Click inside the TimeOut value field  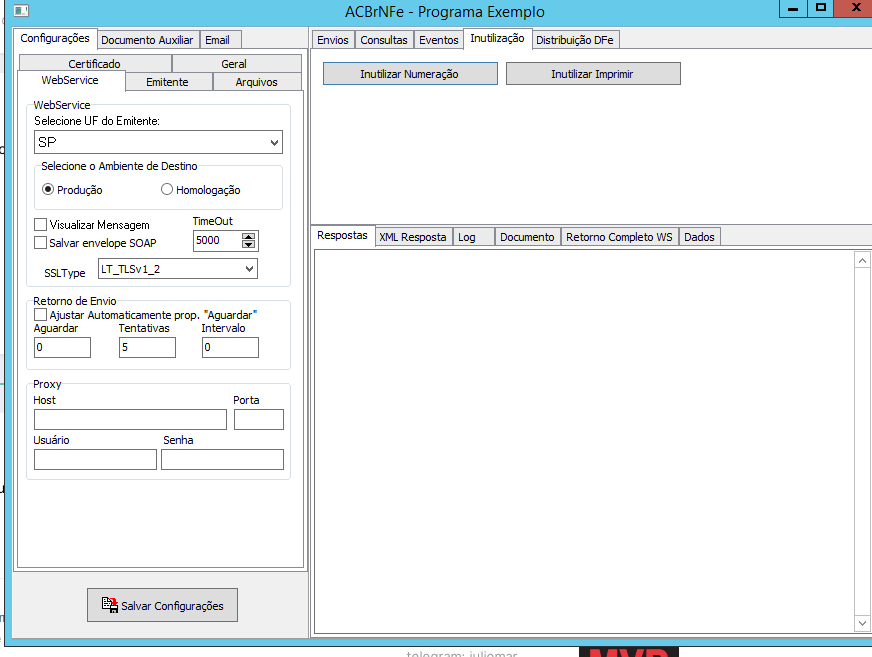[x=217, y=241]
